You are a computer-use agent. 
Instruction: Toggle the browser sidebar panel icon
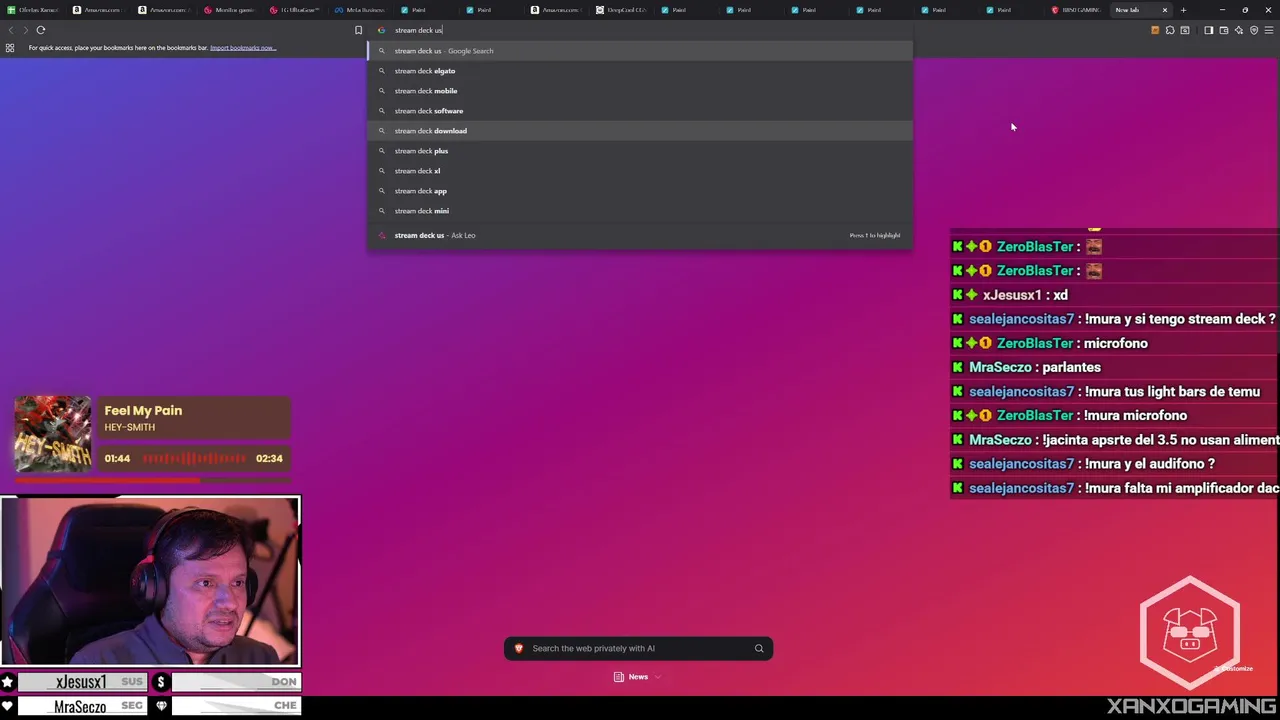1208,30
